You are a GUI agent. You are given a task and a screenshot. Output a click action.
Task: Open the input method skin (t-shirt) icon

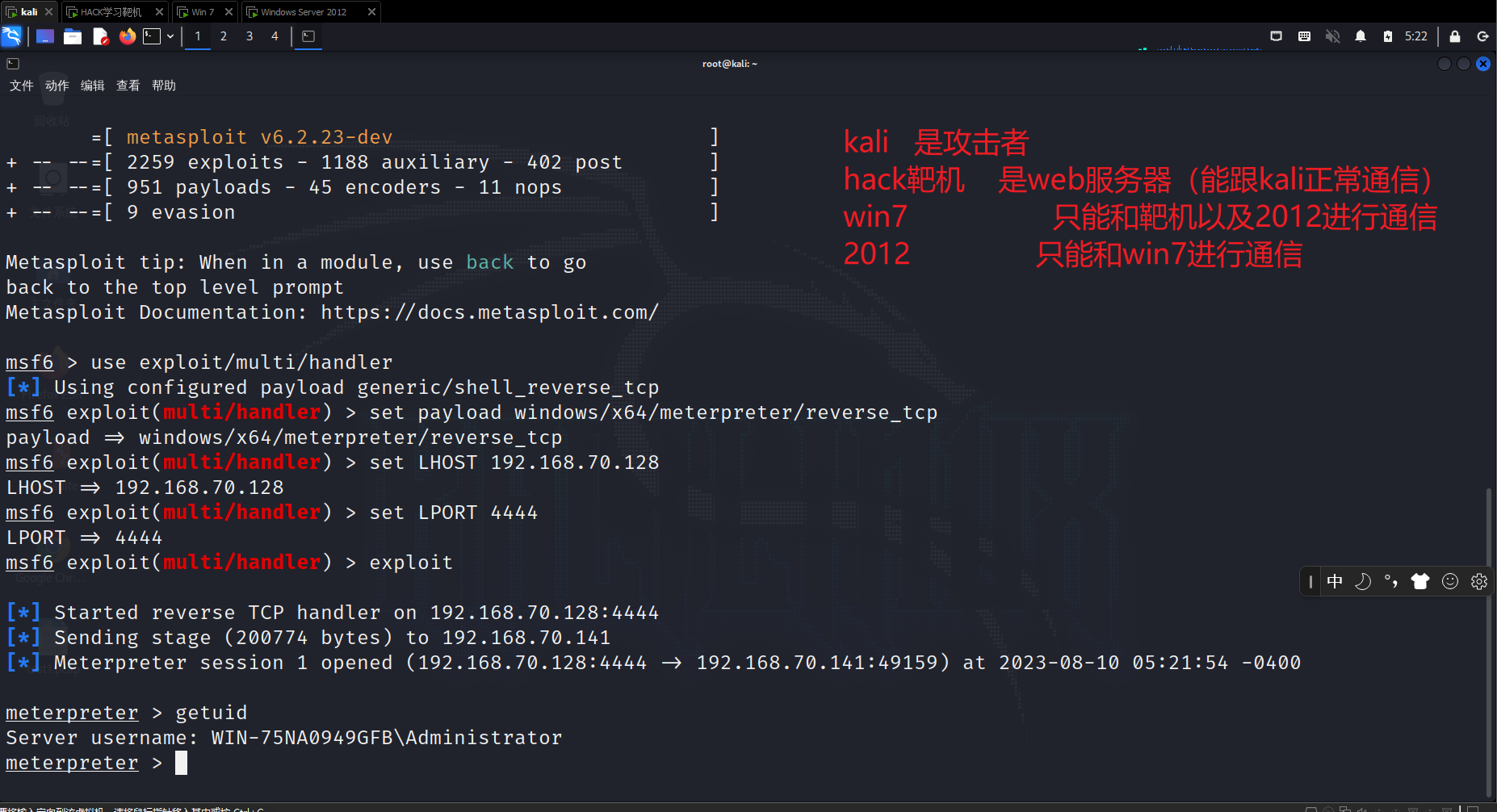pyautogui.click(x=1421, y=581)
